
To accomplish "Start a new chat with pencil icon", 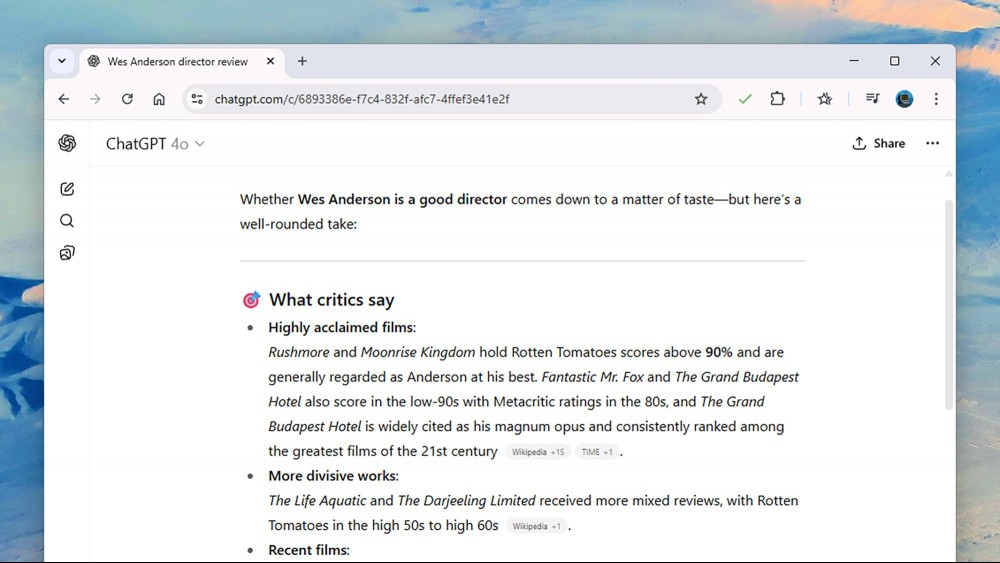I will 67,189.
